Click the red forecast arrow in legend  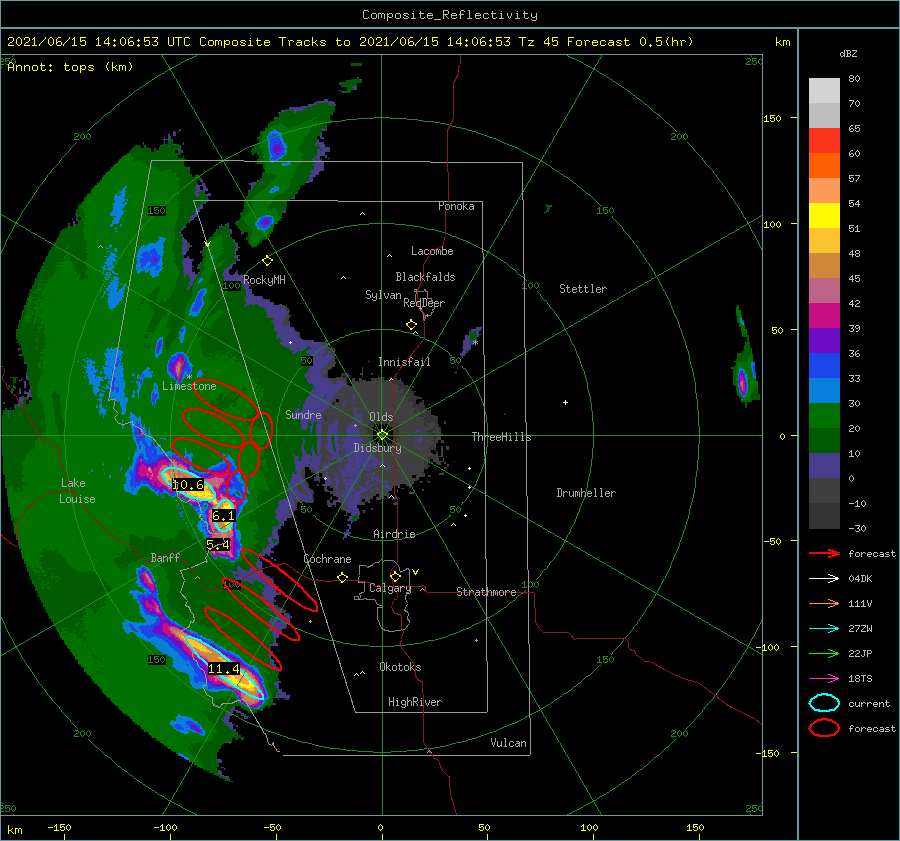(x=824, y=553)
